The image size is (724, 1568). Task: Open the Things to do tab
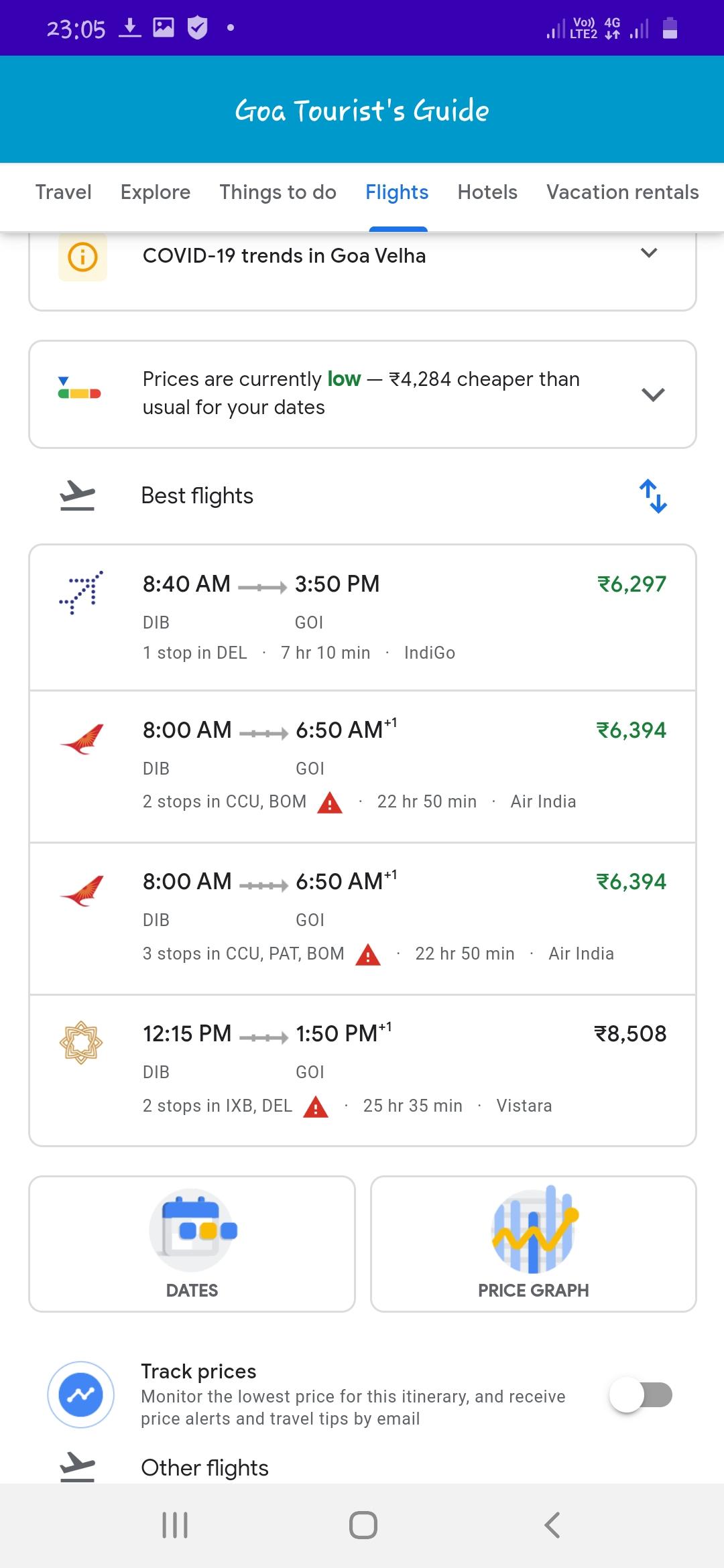pyautogui.click(x=278, y=192)
